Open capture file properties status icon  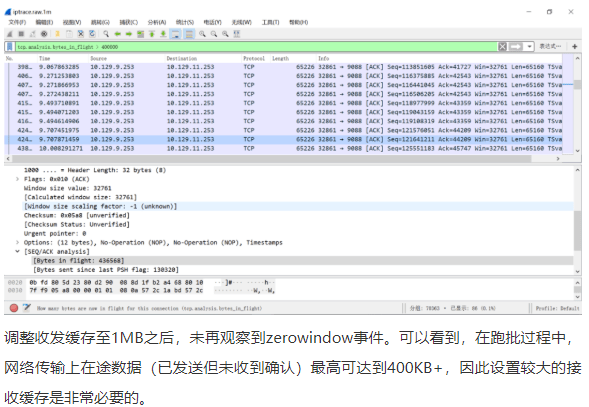point(27,308)
